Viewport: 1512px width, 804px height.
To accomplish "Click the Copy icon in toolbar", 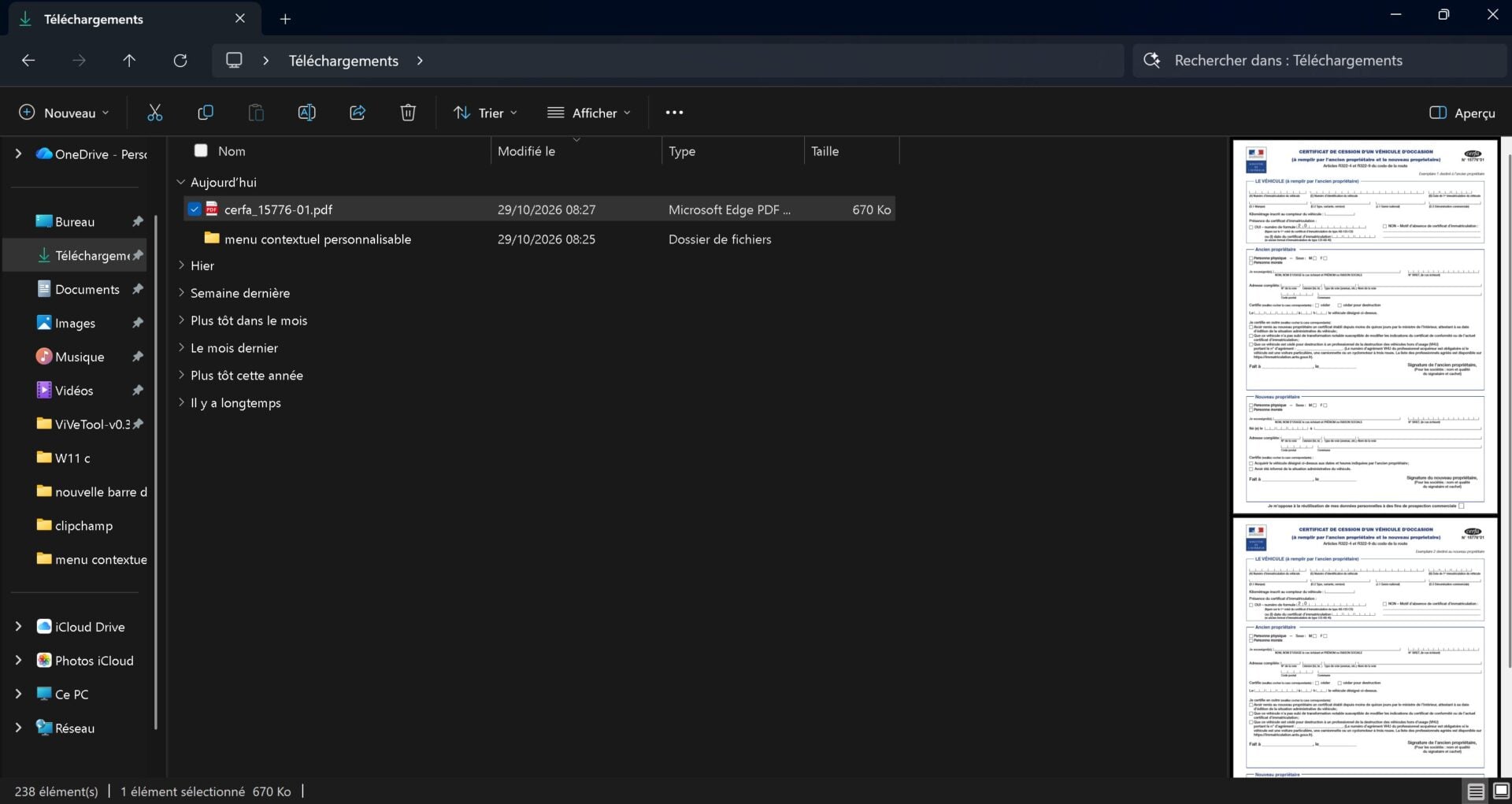I will 206,113.
